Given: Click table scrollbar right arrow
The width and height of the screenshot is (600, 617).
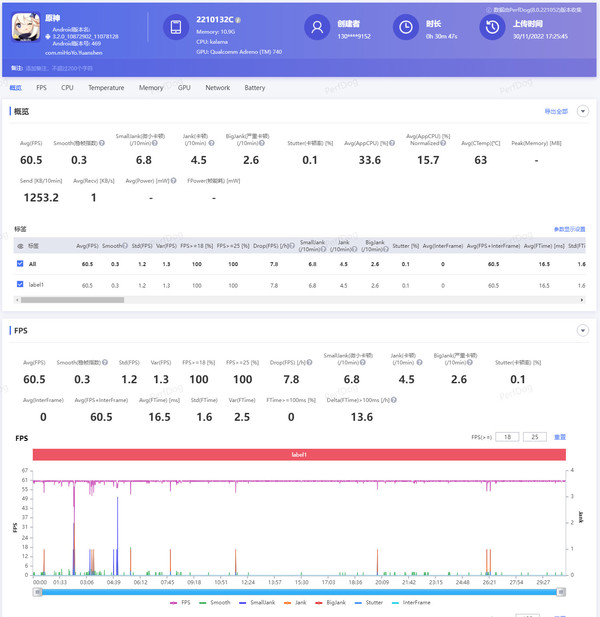Looking at the screenshot, I should point(582,300).
